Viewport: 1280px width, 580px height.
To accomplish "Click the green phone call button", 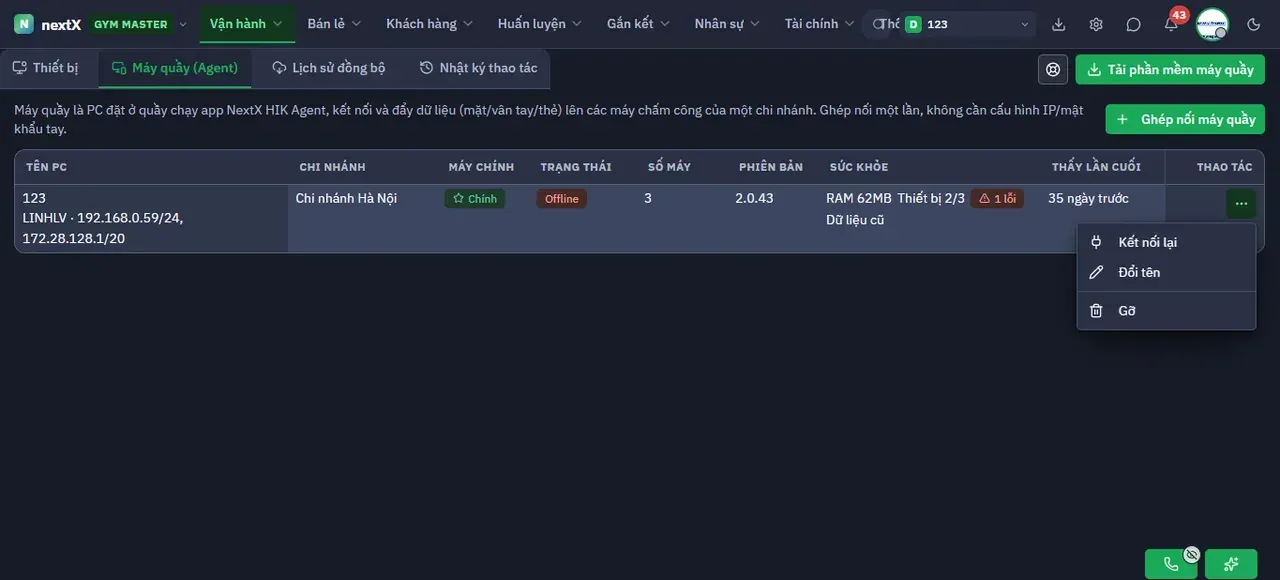I will click(x=1172, y=564).
